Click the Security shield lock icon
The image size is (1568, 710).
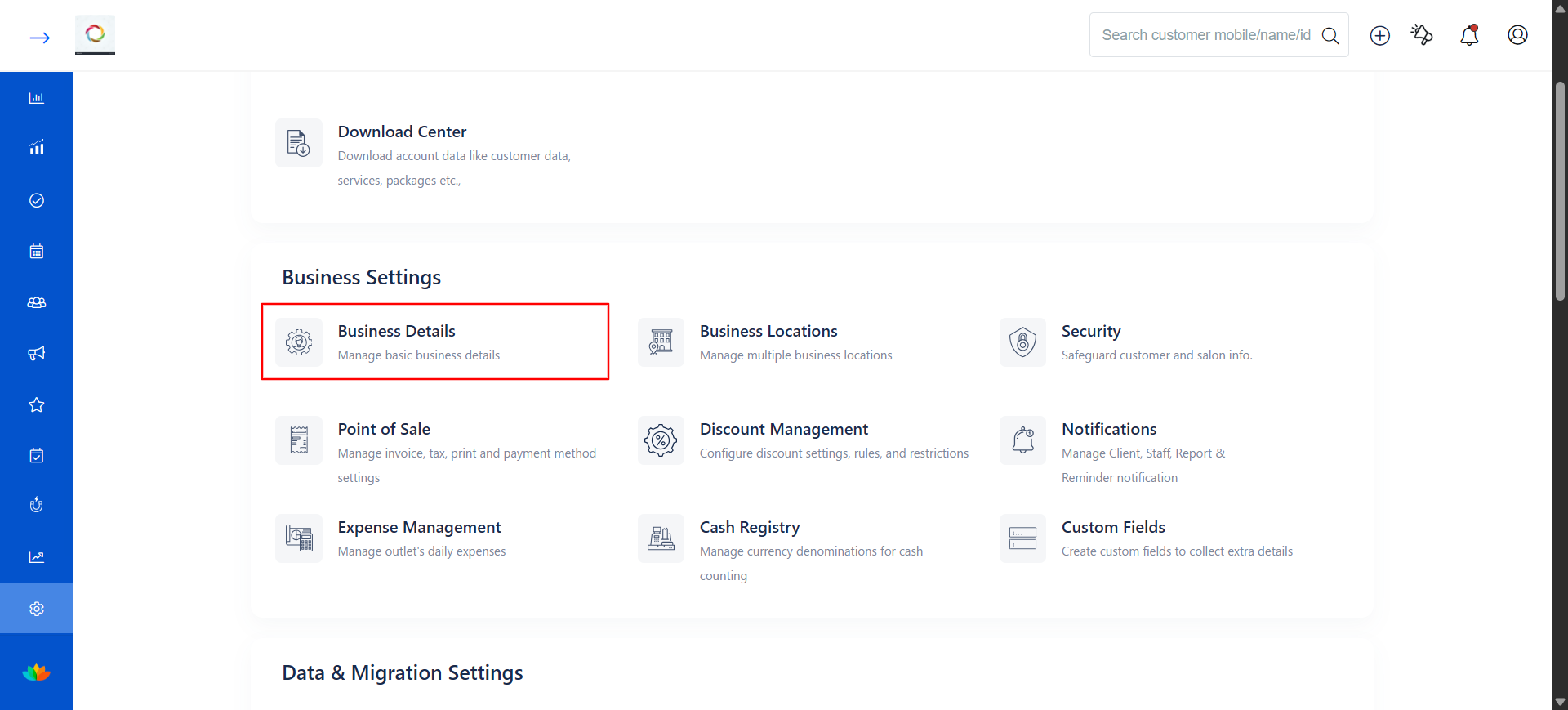[x=1022, y=342]
